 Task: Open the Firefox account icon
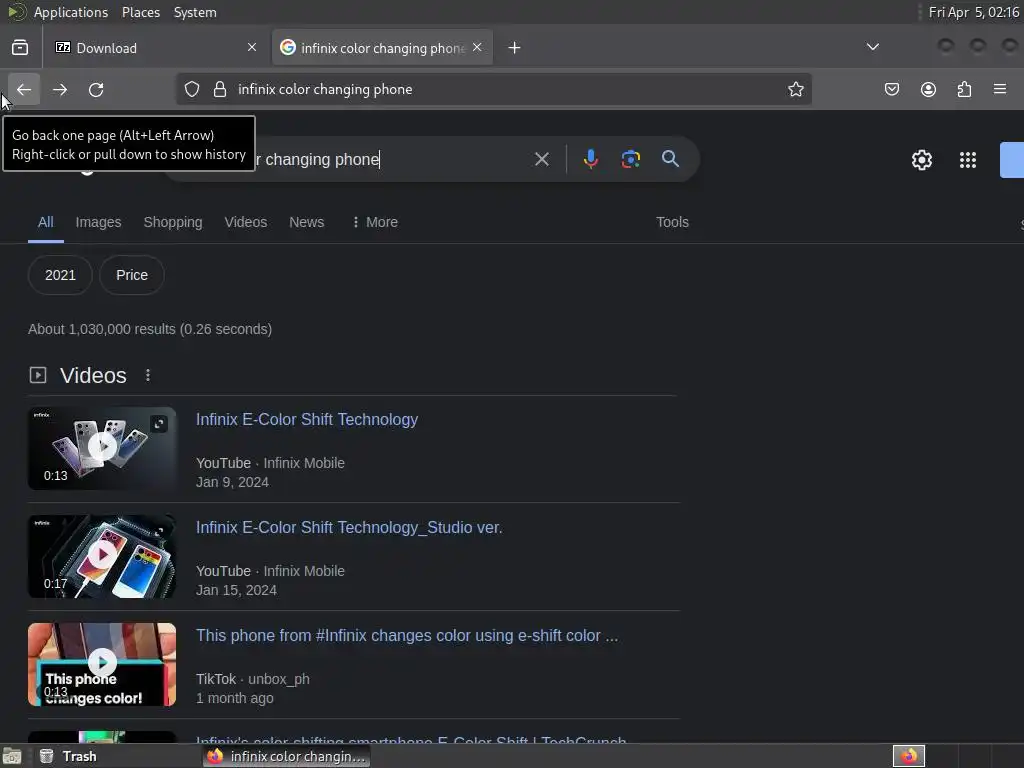pyautogui.click(x=928, y=89)
